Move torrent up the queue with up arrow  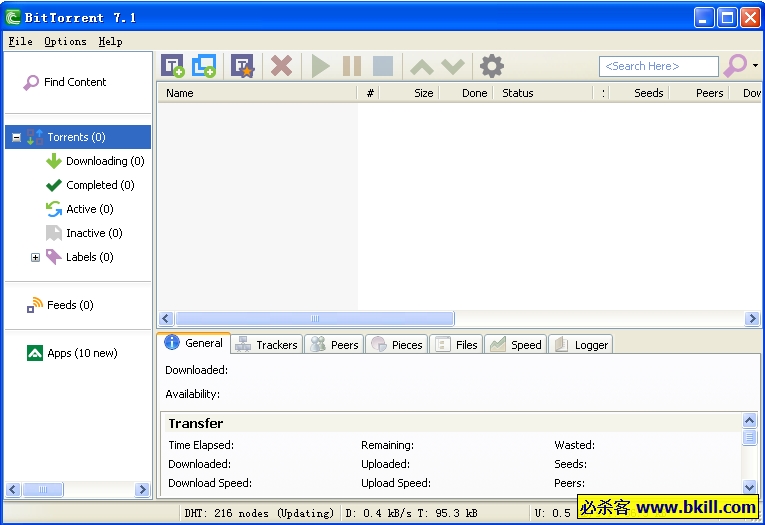(x=422, y=67)
